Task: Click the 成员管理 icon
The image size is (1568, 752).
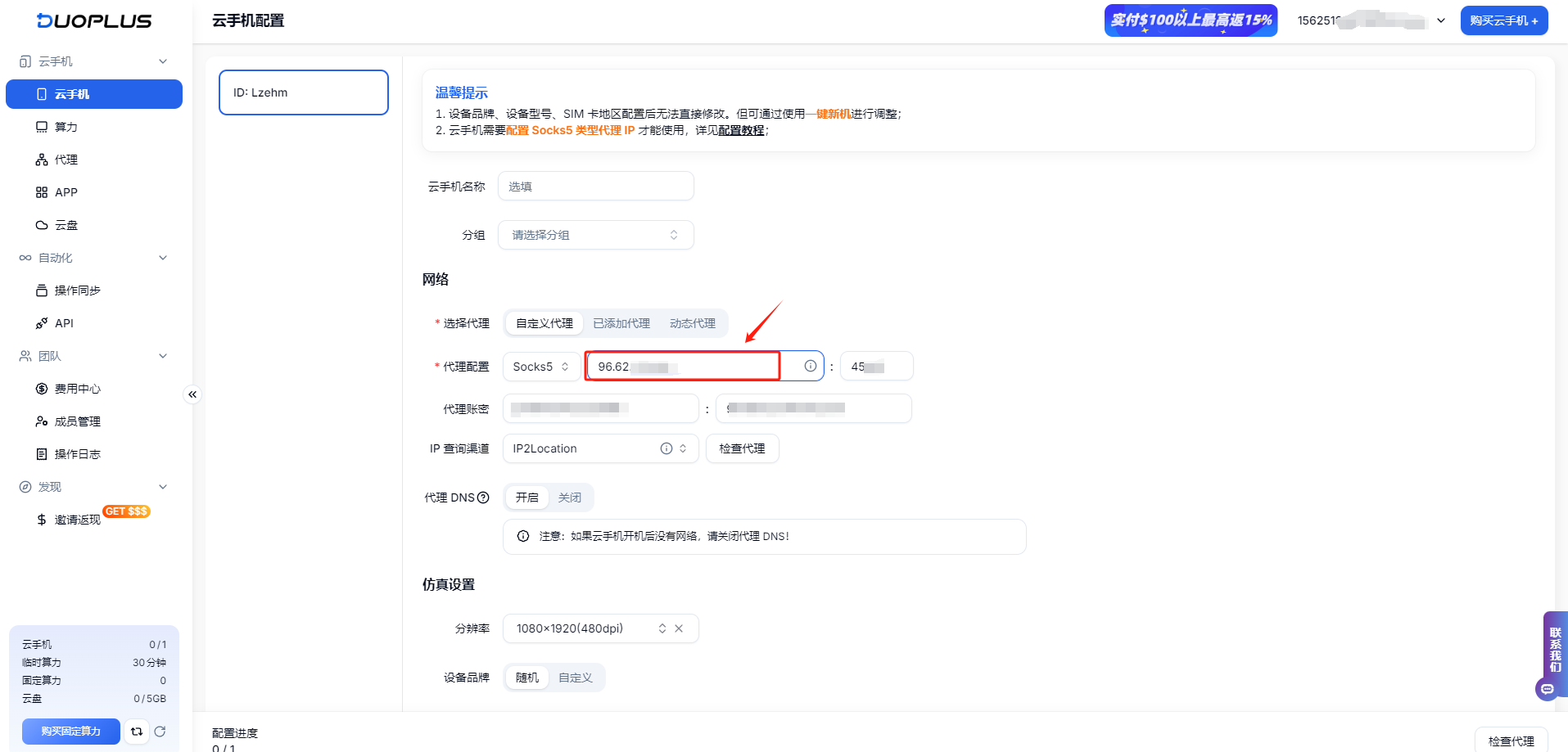Action: (x=42, y=421)
